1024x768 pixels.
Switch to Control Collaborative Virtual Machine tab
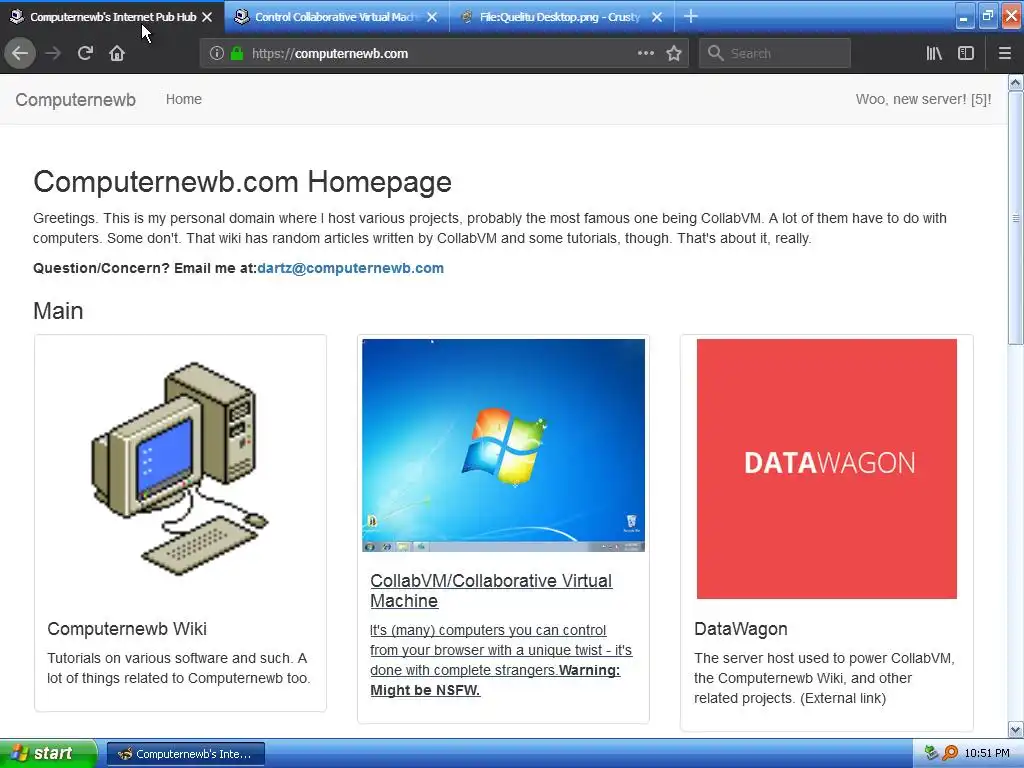[337, 17]
